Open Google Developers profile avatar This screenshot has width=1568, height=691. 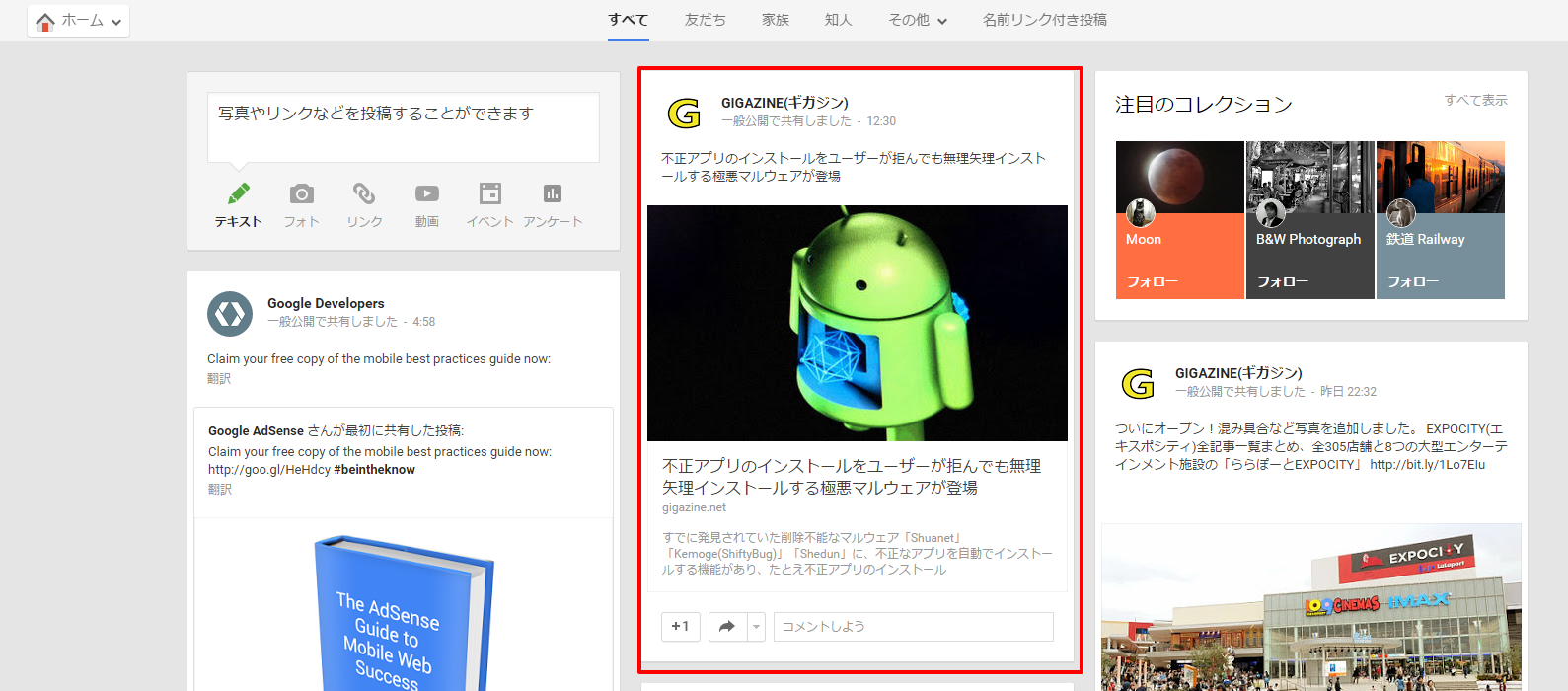pyautogui.click(x=230, y=314)
